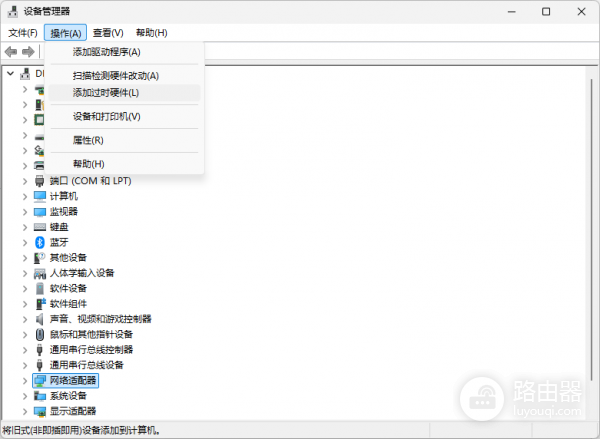Click the 软件组件 icon
Image resolution: width=600 pixels, height=439 pixels.
pos(40,304)
